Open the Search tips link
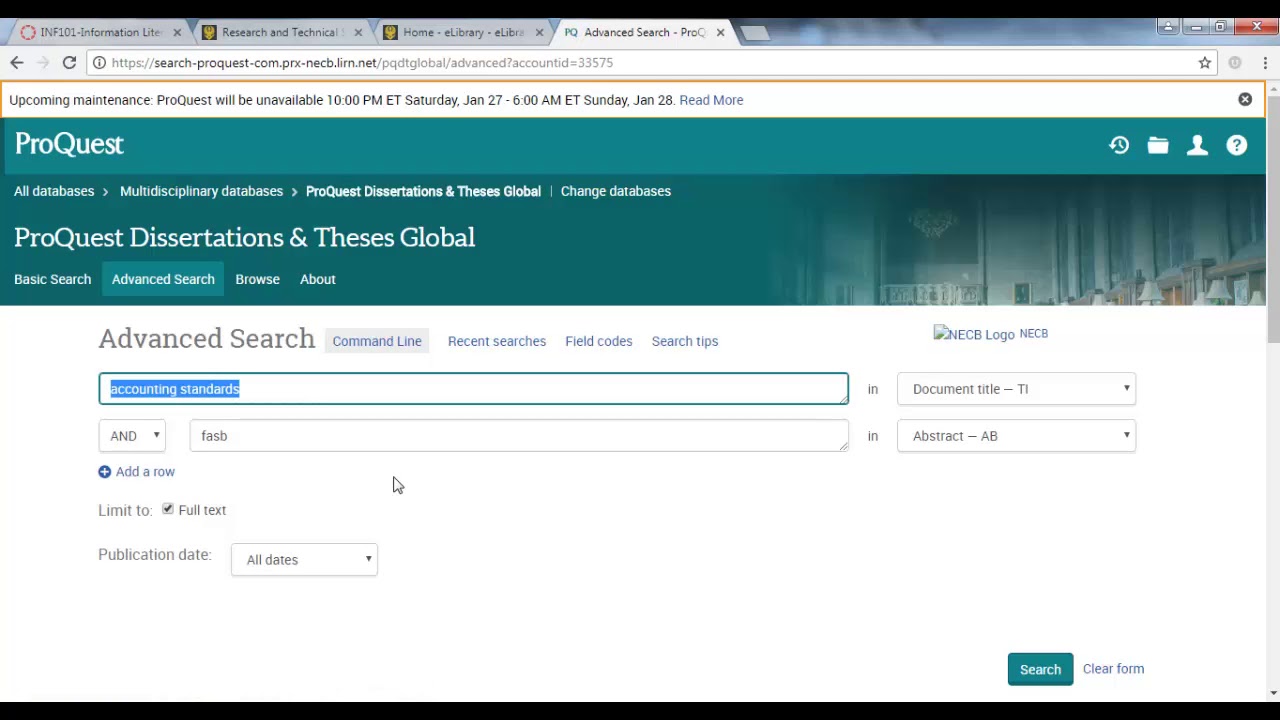Image resolution: width=1280 pixels, height=720 pixels. click(685, 341)
